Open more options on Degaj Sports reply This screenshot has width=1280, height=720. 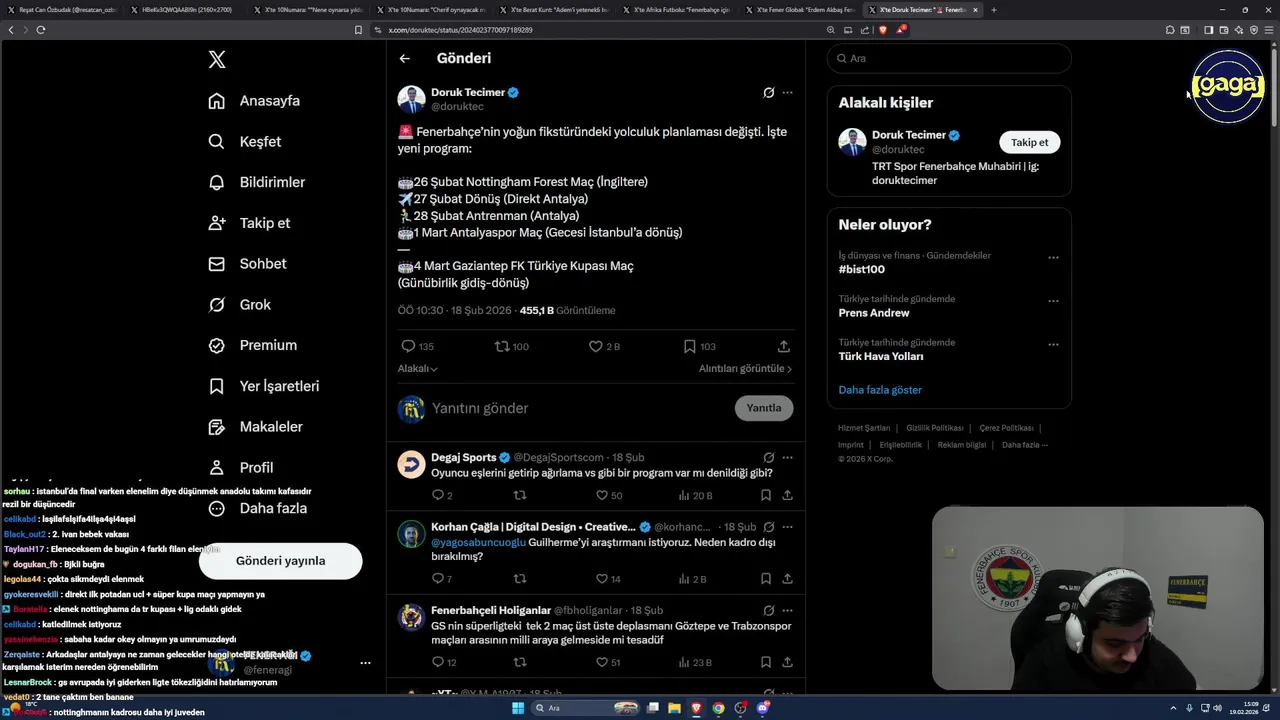pyautogui.click(x=788, y=457)
